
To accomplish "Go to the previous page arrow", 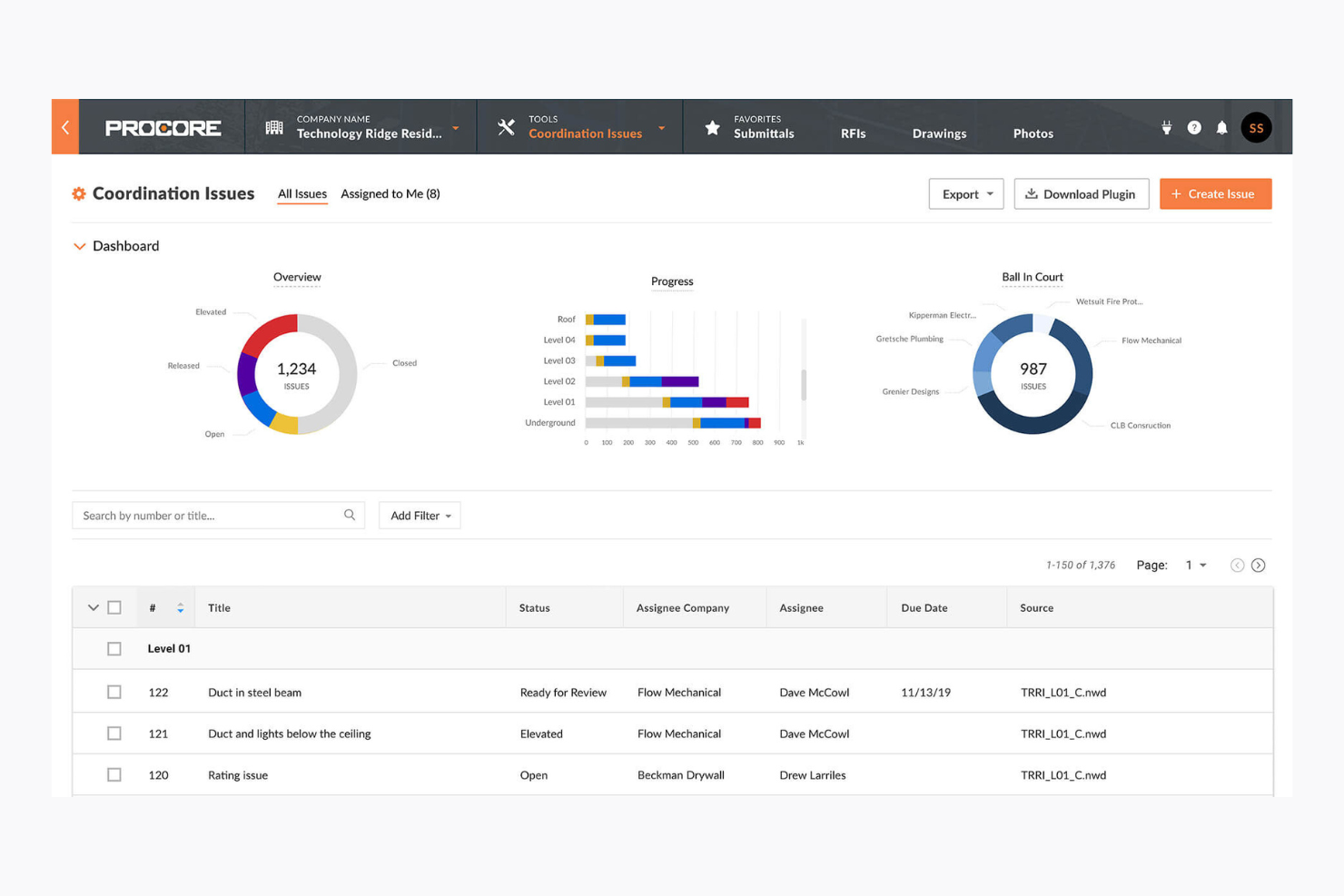I will [x=1237, y=565].
